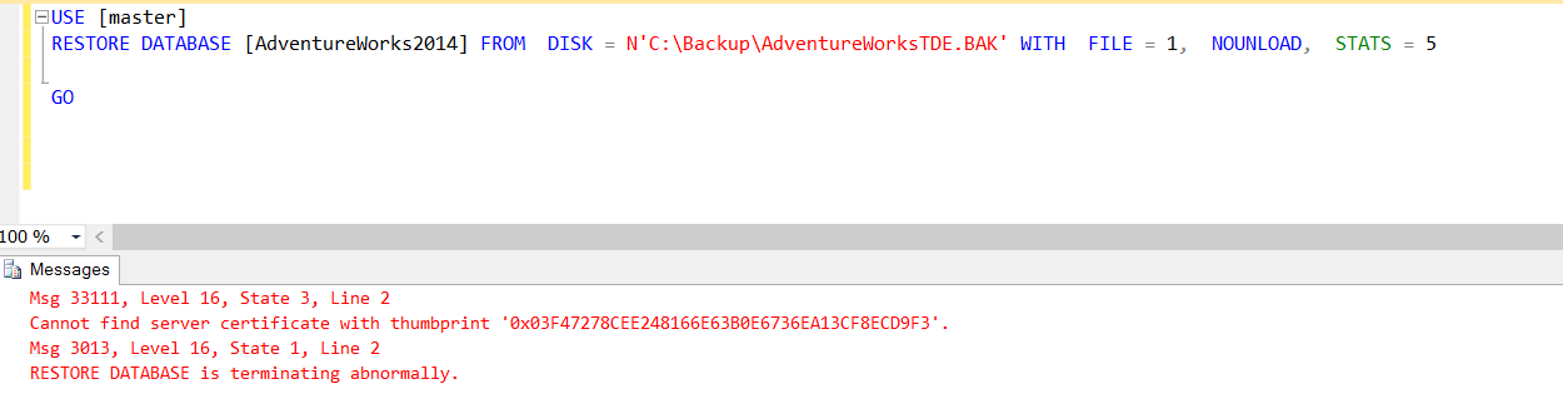Collapse the code region beside USE

41,18
